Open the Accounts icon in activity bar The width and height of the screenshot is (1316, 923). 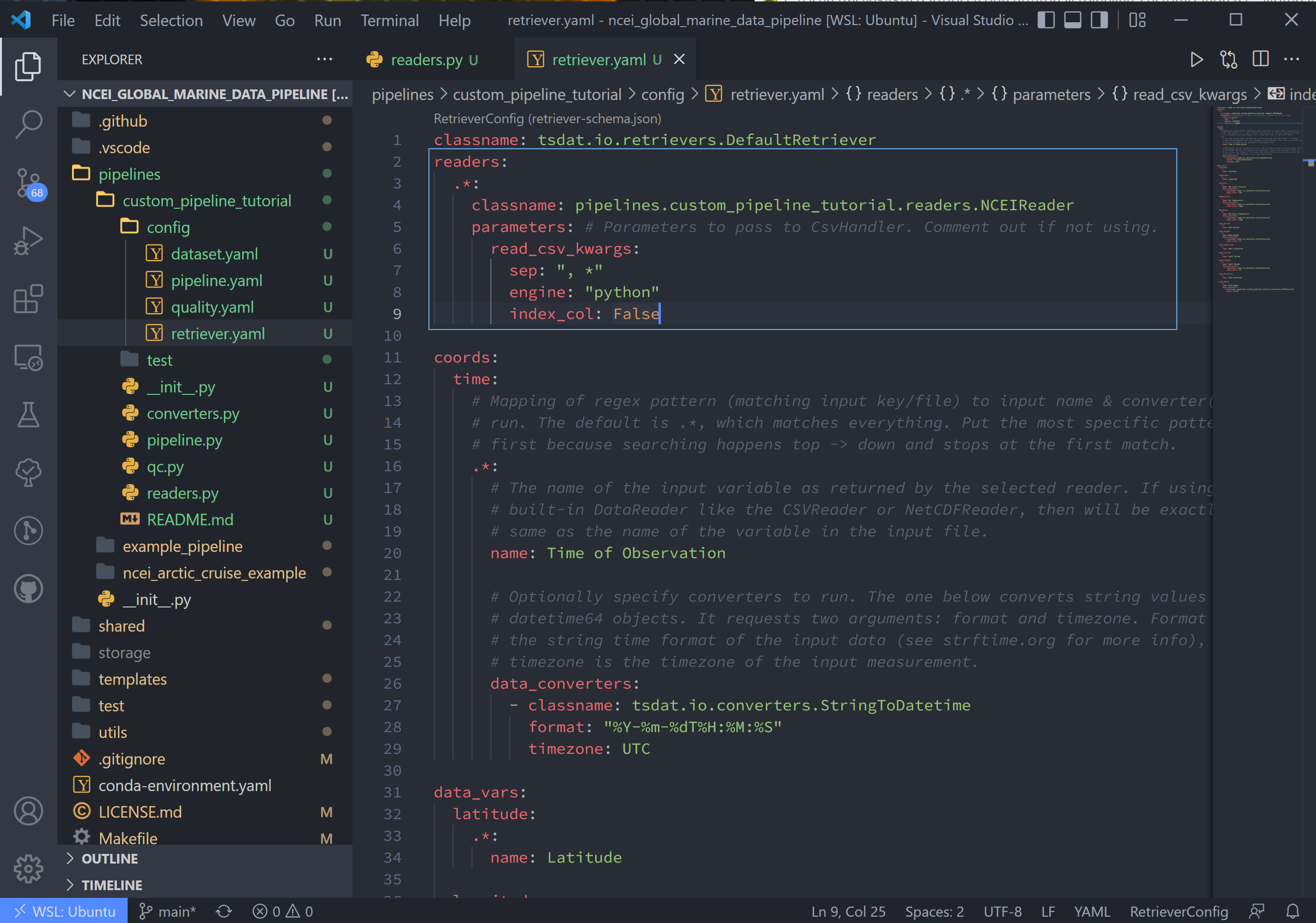28,811
